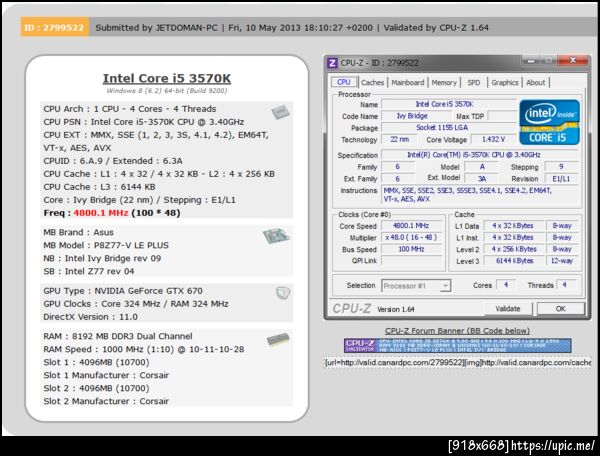Open the Intel Core i5 3570K title link
The width and height of the screenshot is (600, 456).
pyautogui.click(x=167, y=78)
